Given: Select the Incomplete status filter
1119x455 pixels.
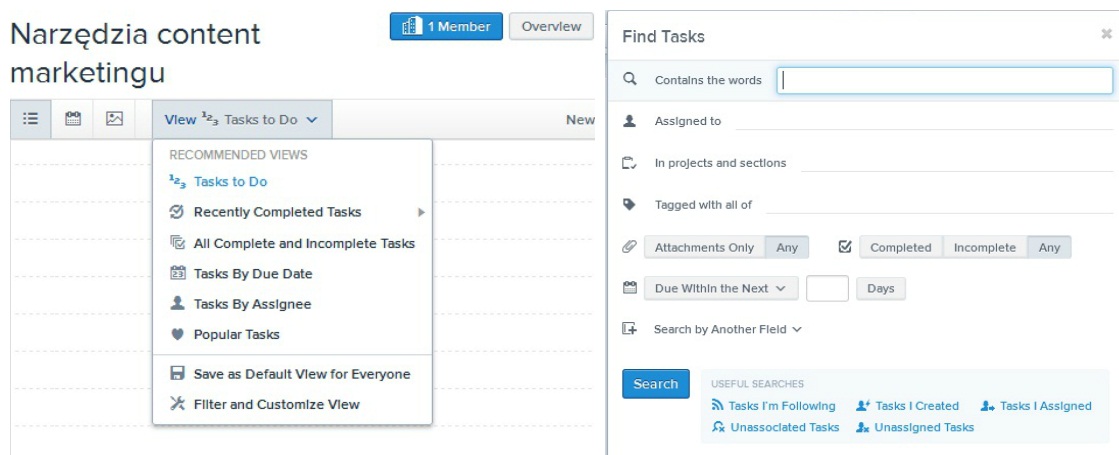Looking at the screenshot, I should (985, 247).
